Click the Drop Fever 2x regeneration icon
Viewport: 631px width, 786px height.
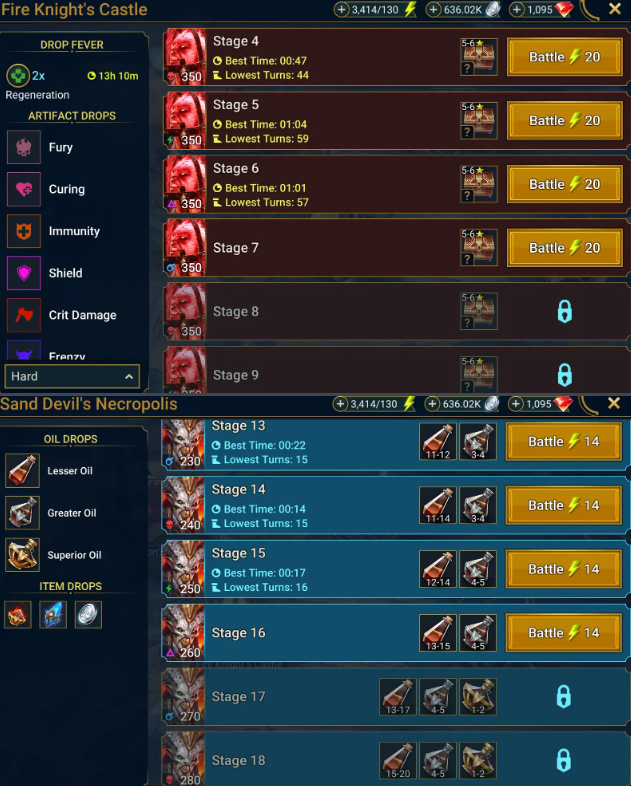(18, 76)
